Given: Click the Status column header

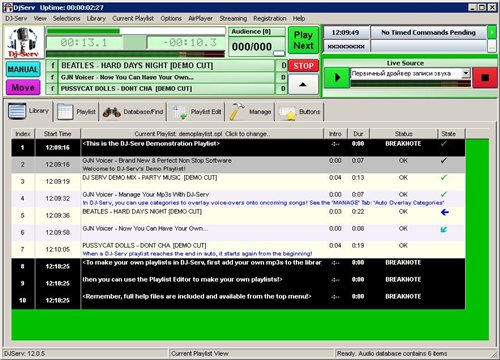Looking at the screenshot, I should [x=403, y=134].
